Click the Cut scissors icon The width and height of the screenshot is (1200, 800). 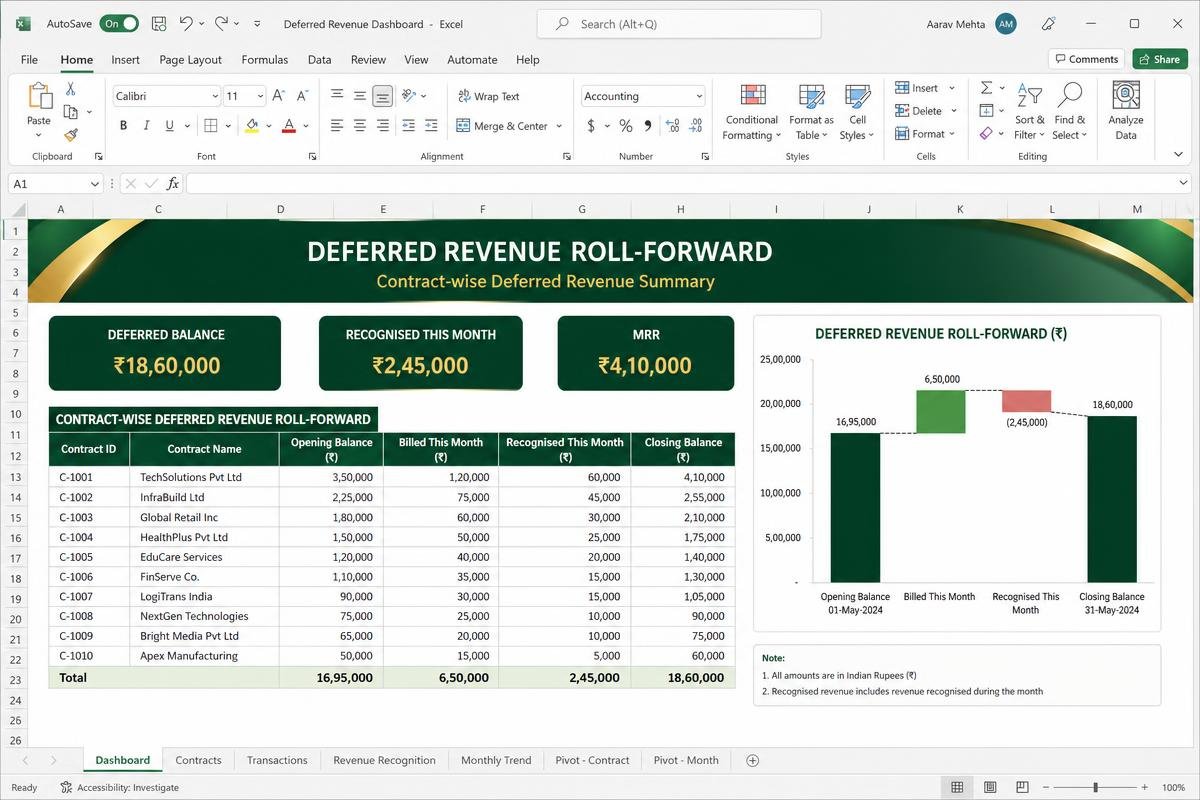(x=71, y=89)
